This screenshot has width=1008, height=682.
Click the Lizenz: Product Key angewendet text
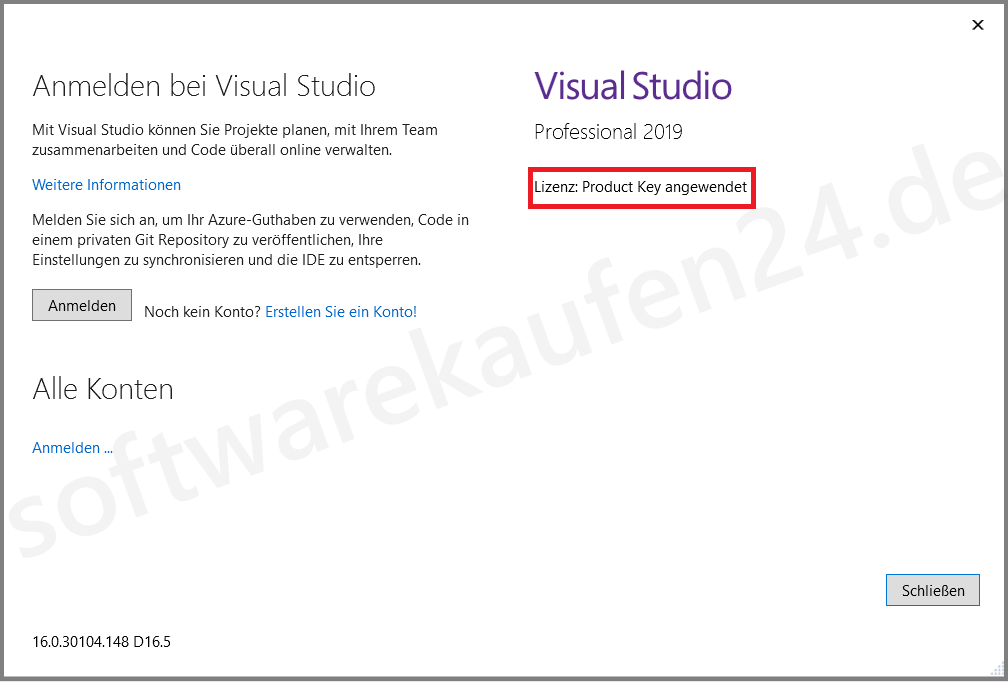641,187
